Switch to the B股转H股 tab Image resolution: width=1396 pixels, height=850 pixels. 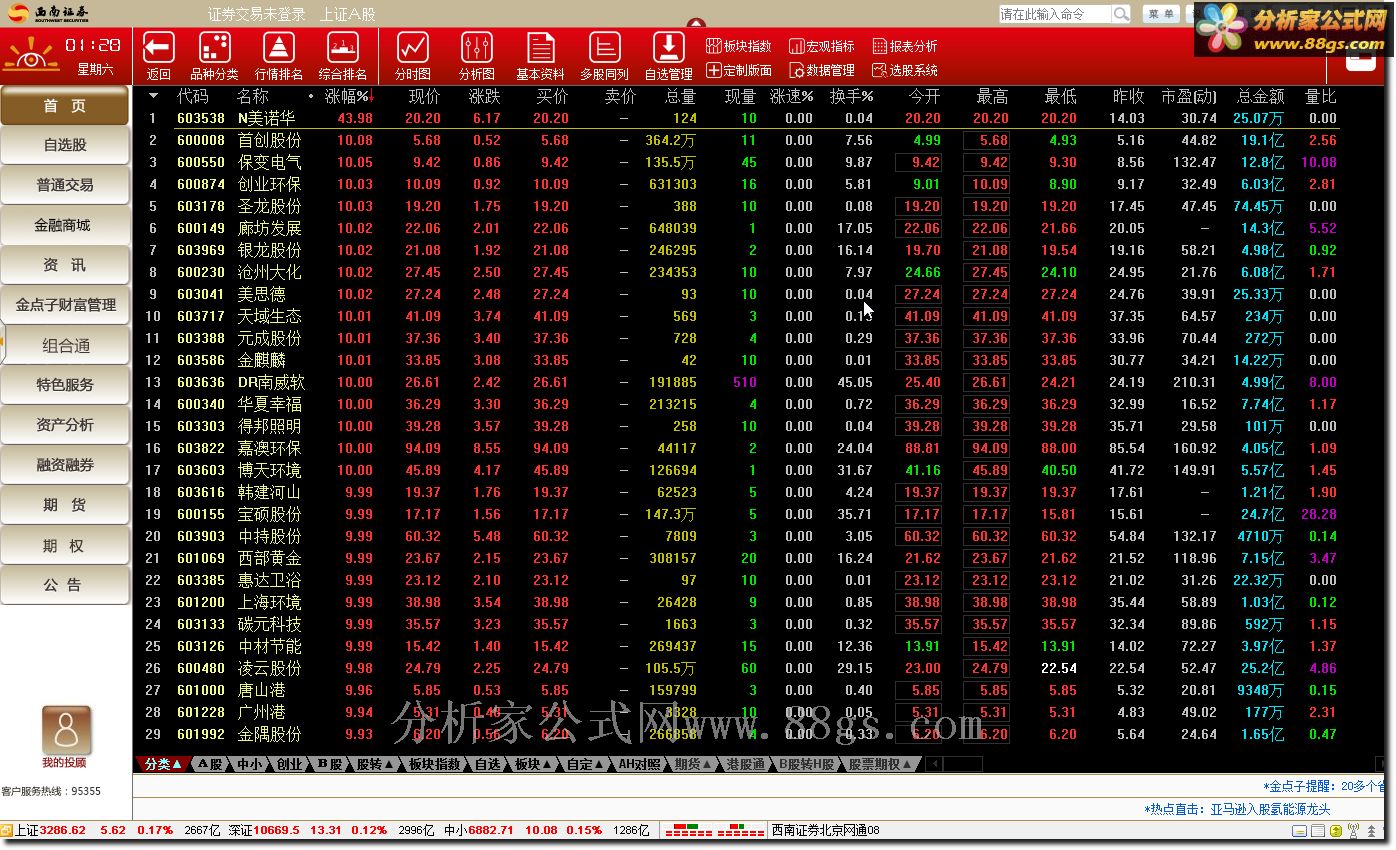(x=807, y=764)
